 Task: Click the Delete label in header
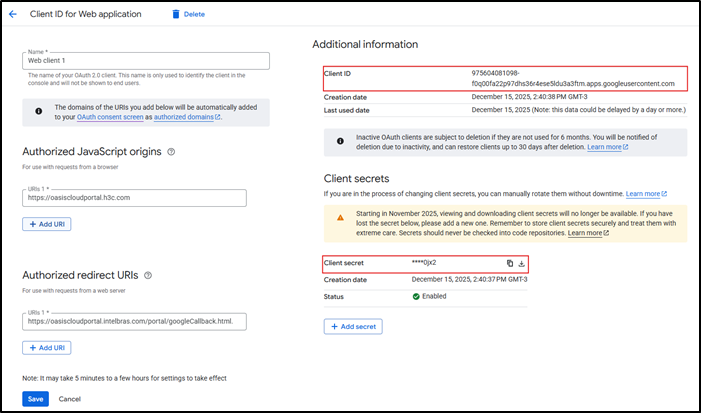point(194,14)
